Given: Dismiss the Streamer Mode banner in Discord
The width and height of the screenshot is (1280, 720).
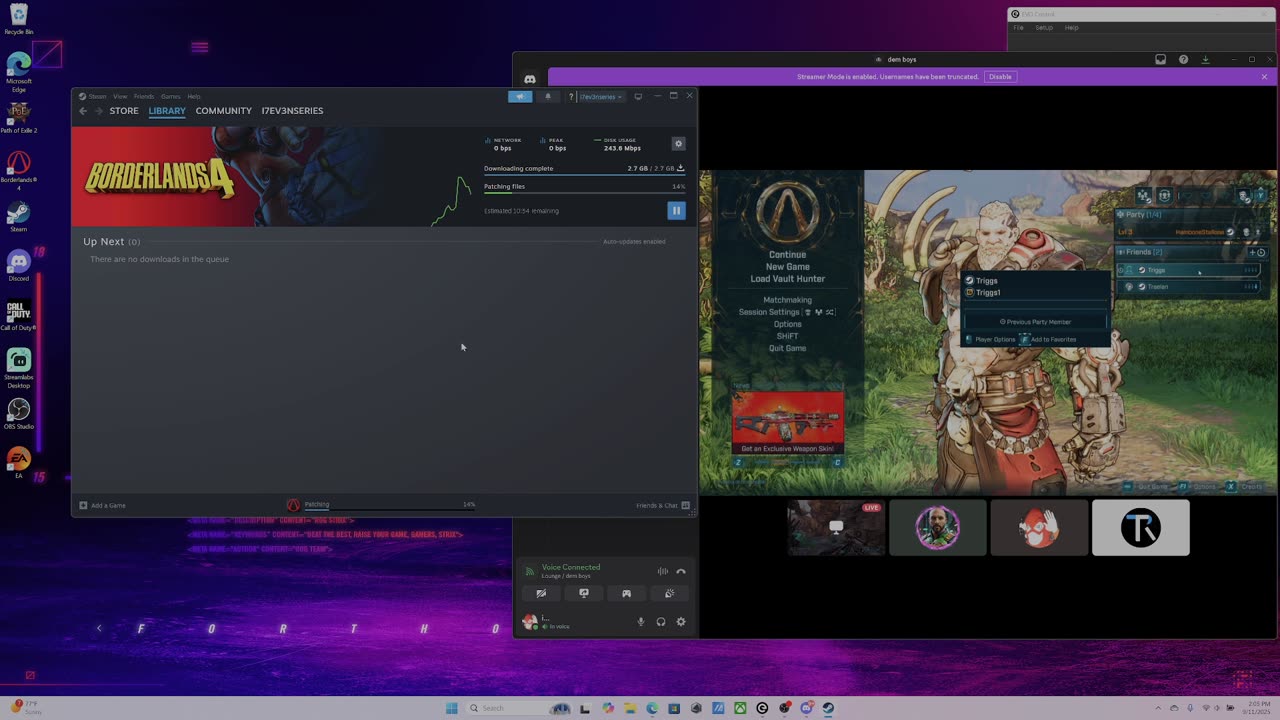Looking at the screenshot, I should 1264,77.
